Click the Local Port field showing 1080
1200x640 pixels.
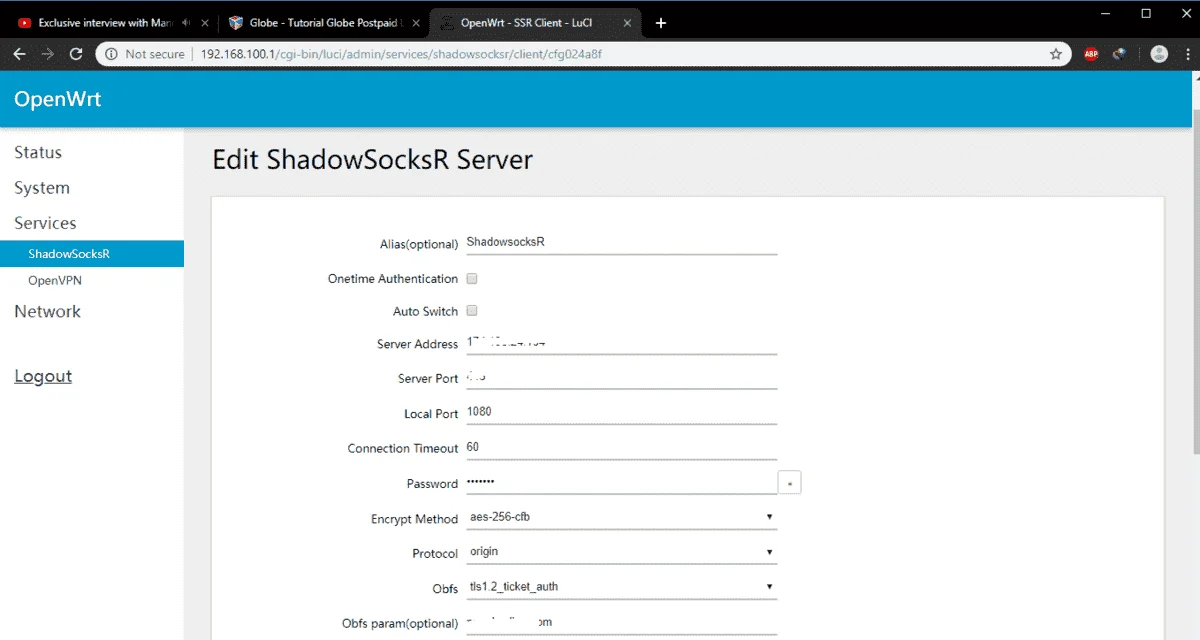[x=622, y=412]
